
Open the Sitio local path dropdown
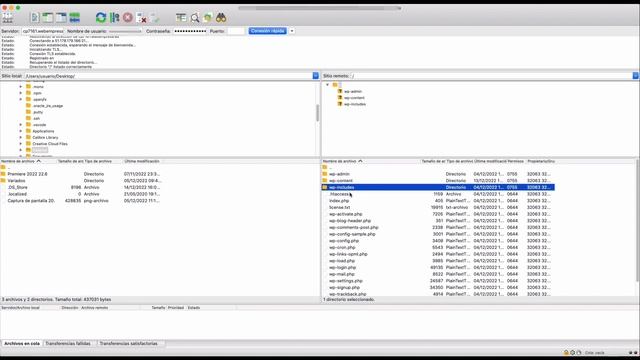316,76
